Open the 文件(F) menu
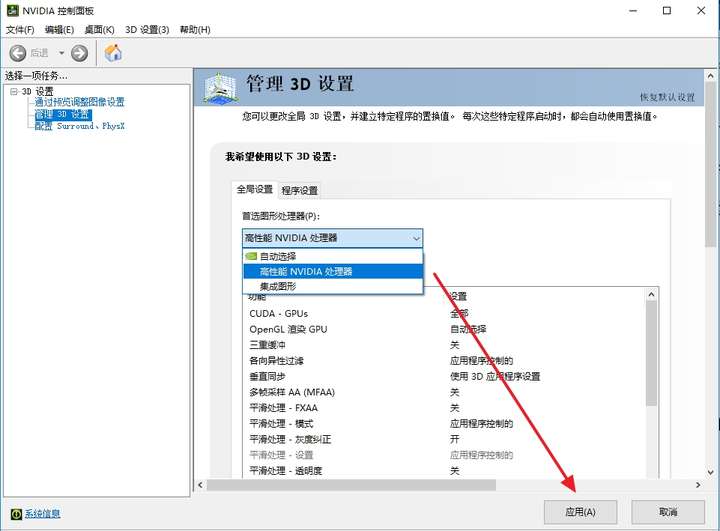The width and height of the screenshot is (720, 531). point(20,30)
